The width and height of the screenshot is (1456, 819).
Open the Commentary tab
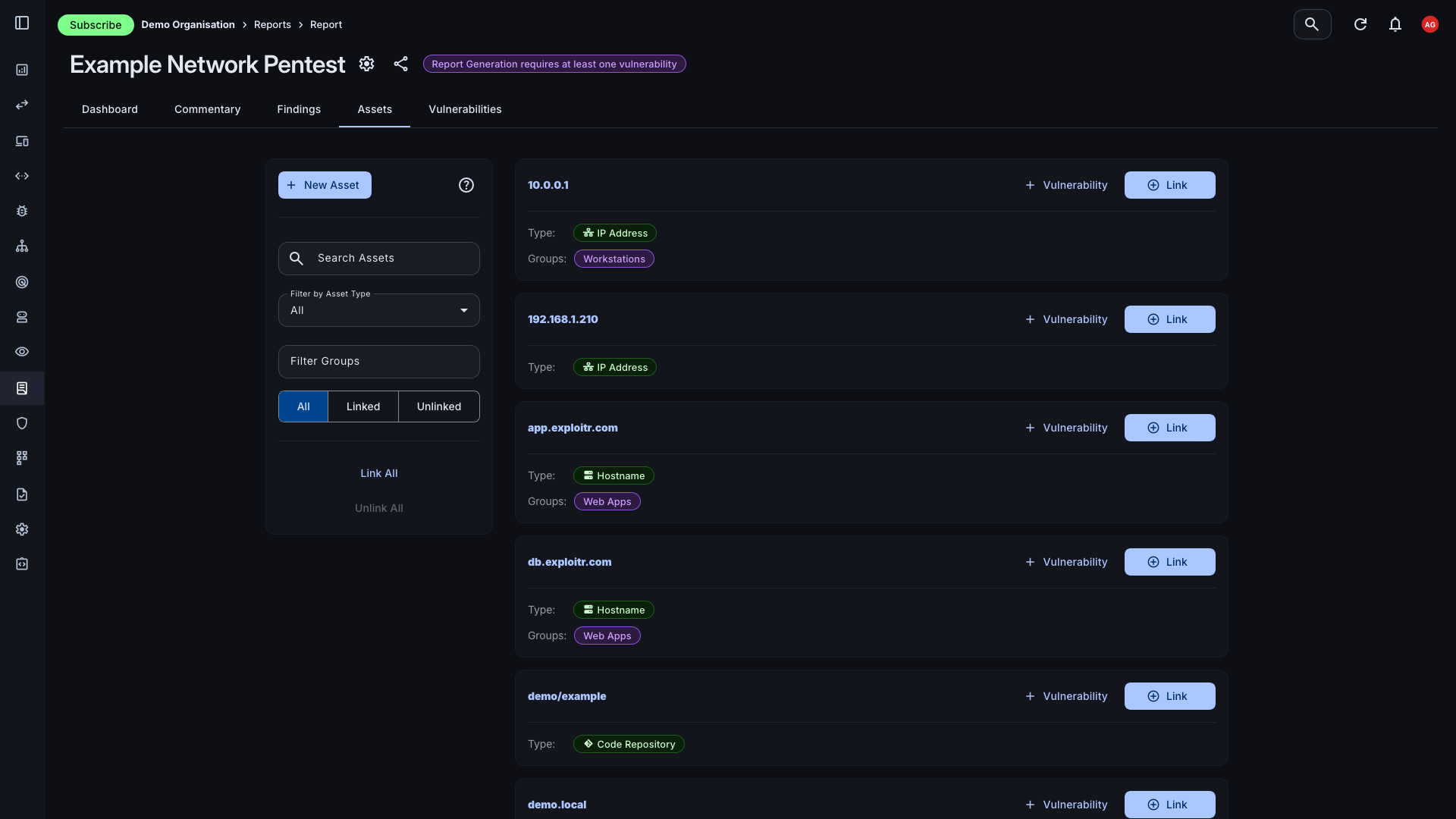207,109
